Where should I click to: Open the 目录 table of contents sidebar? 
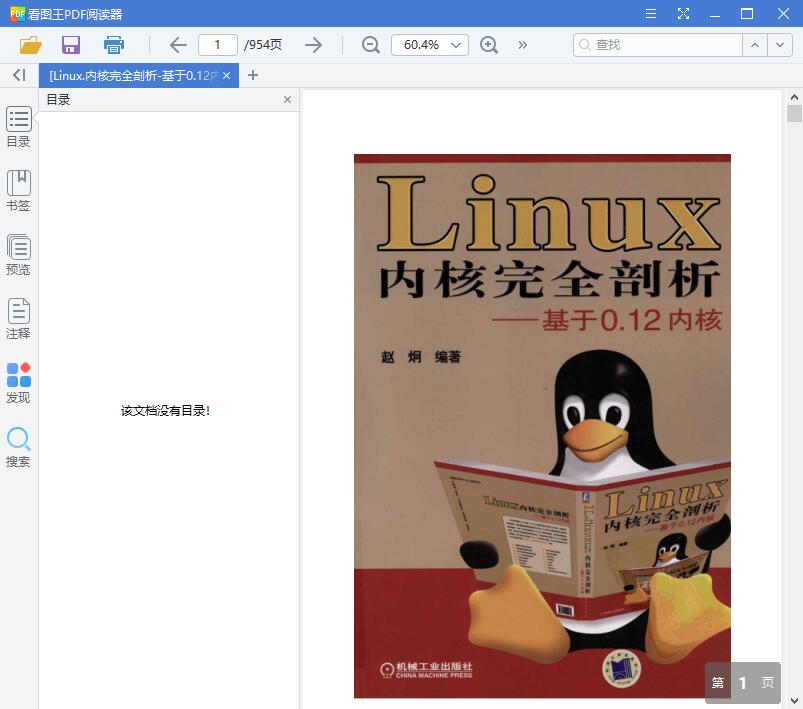[18, 127]
